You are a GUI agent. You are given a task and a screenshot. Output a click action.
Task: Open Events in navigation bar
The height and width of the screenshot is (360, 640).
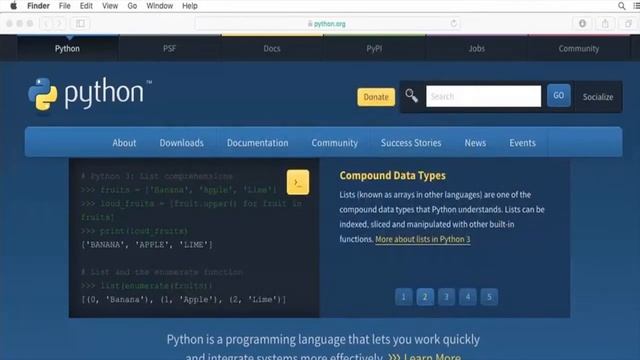(x=522, y=143)
